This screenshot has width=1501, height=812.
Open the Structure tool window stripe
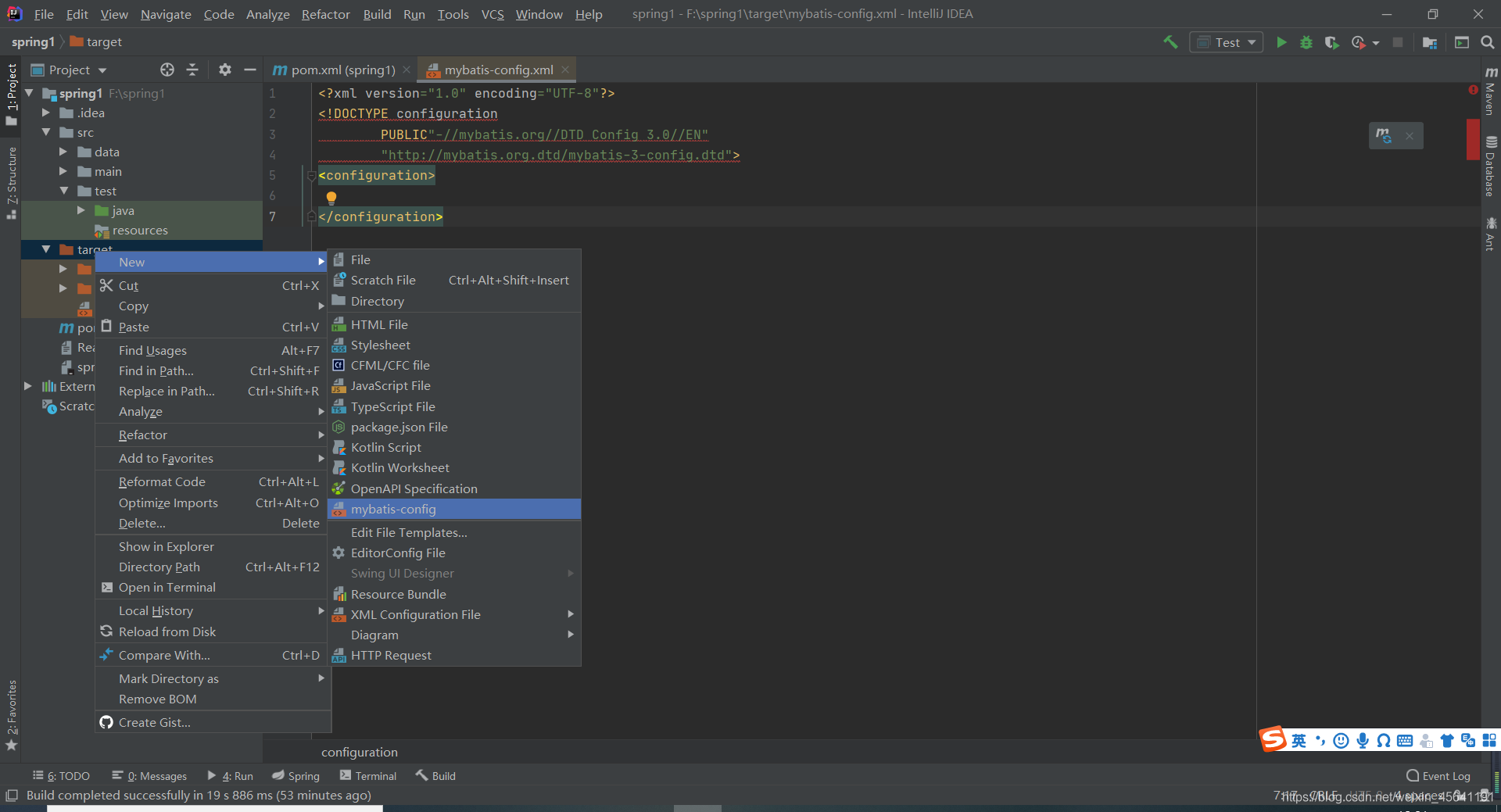coord(11,183)
